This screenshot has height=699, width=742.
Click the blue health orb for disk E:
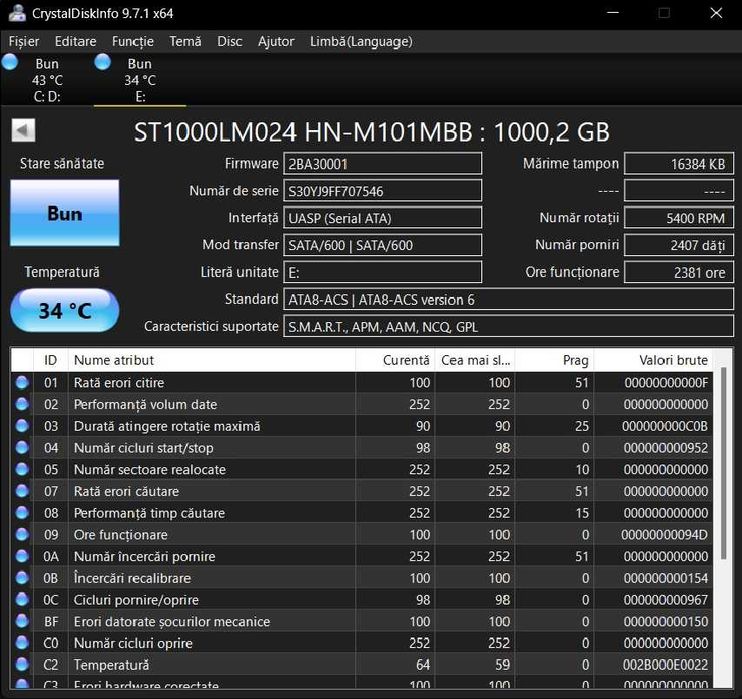102,62
